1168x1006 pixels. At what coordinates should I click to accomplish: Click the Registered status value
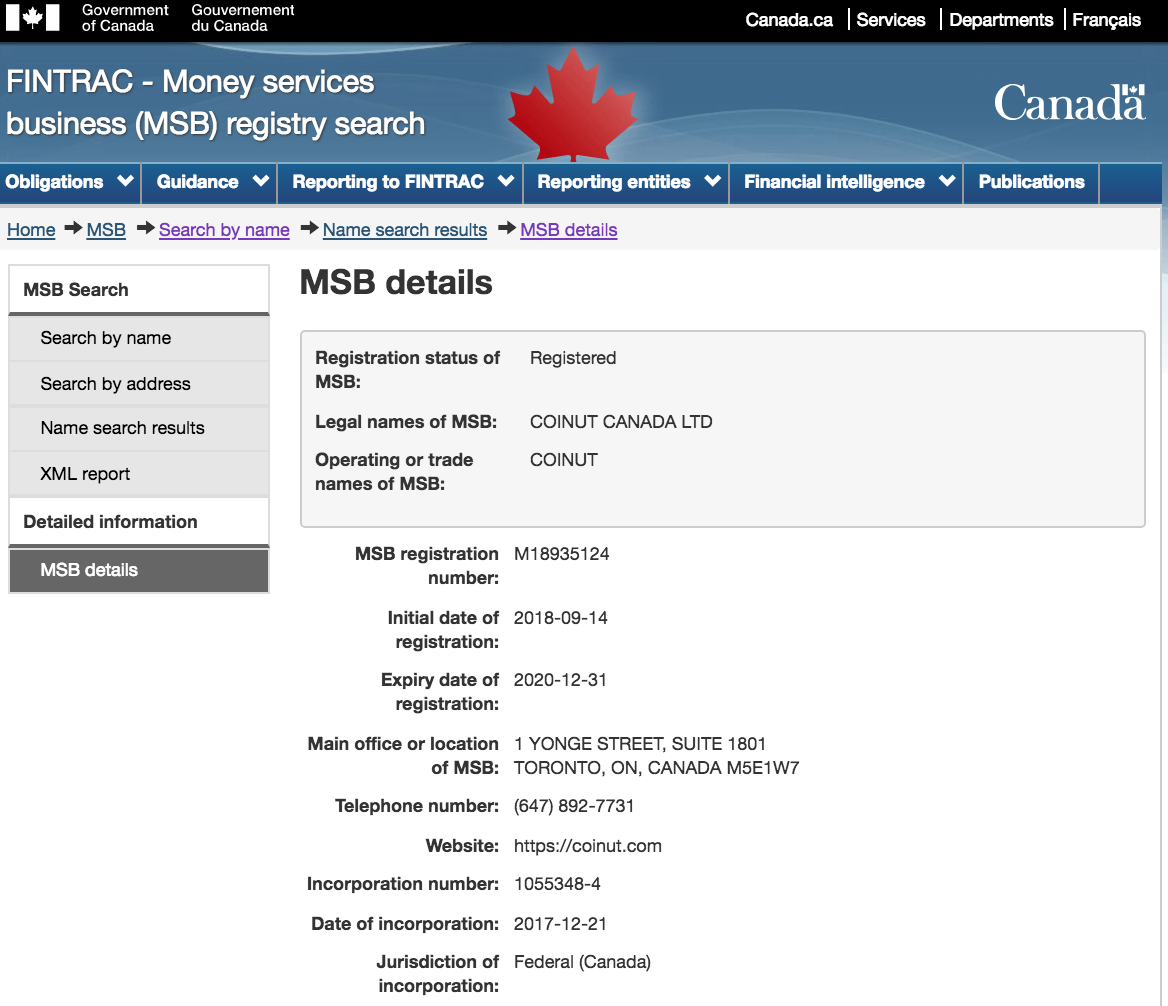point(573,358)
